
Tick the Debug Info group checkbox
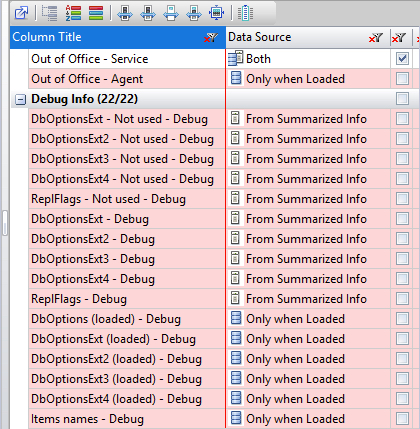pyautogui.click(x=402, y=99)
